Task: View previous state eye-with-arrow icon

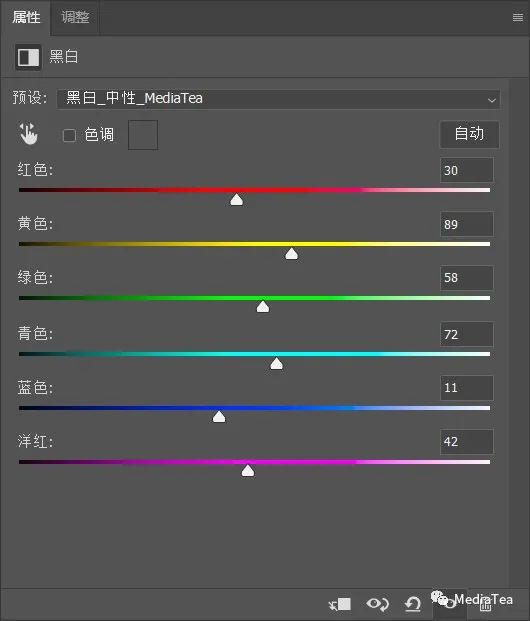Action: tap(377, 604)
